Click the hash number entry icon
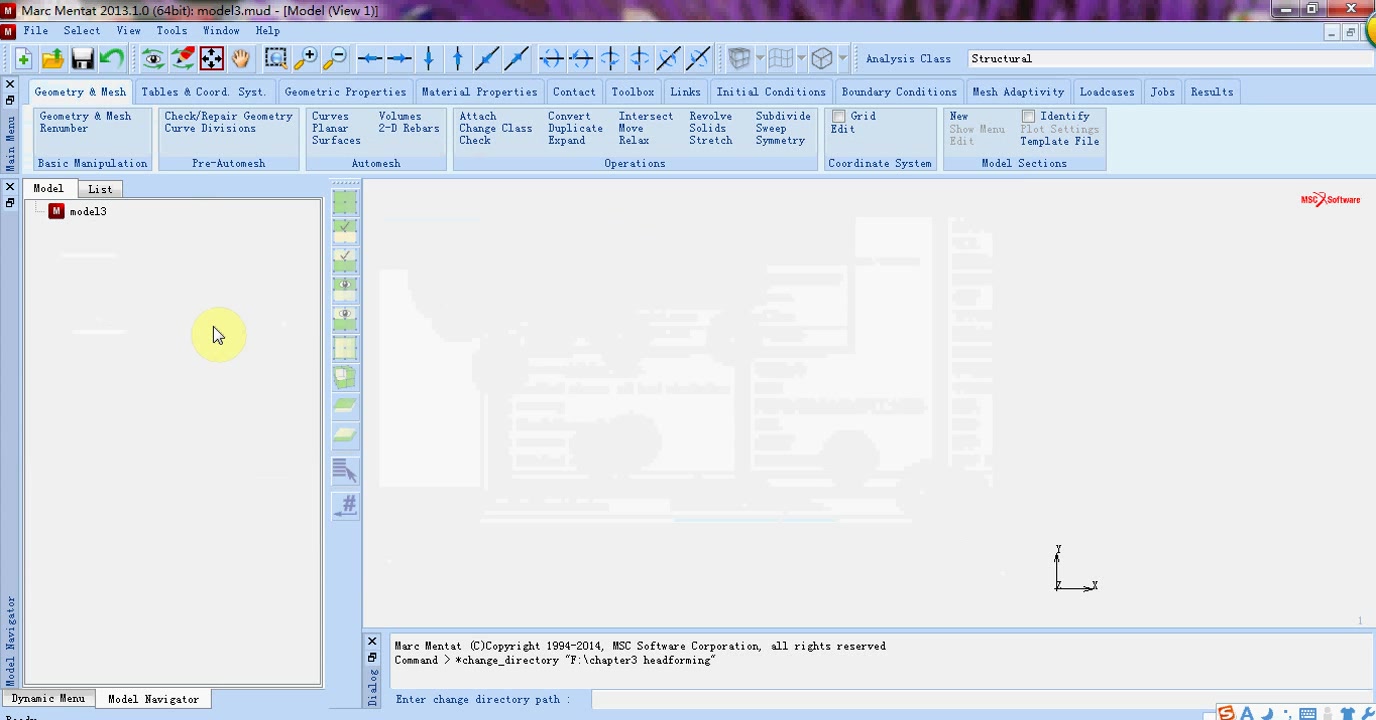1376x720 pixels. pos(345,505)
